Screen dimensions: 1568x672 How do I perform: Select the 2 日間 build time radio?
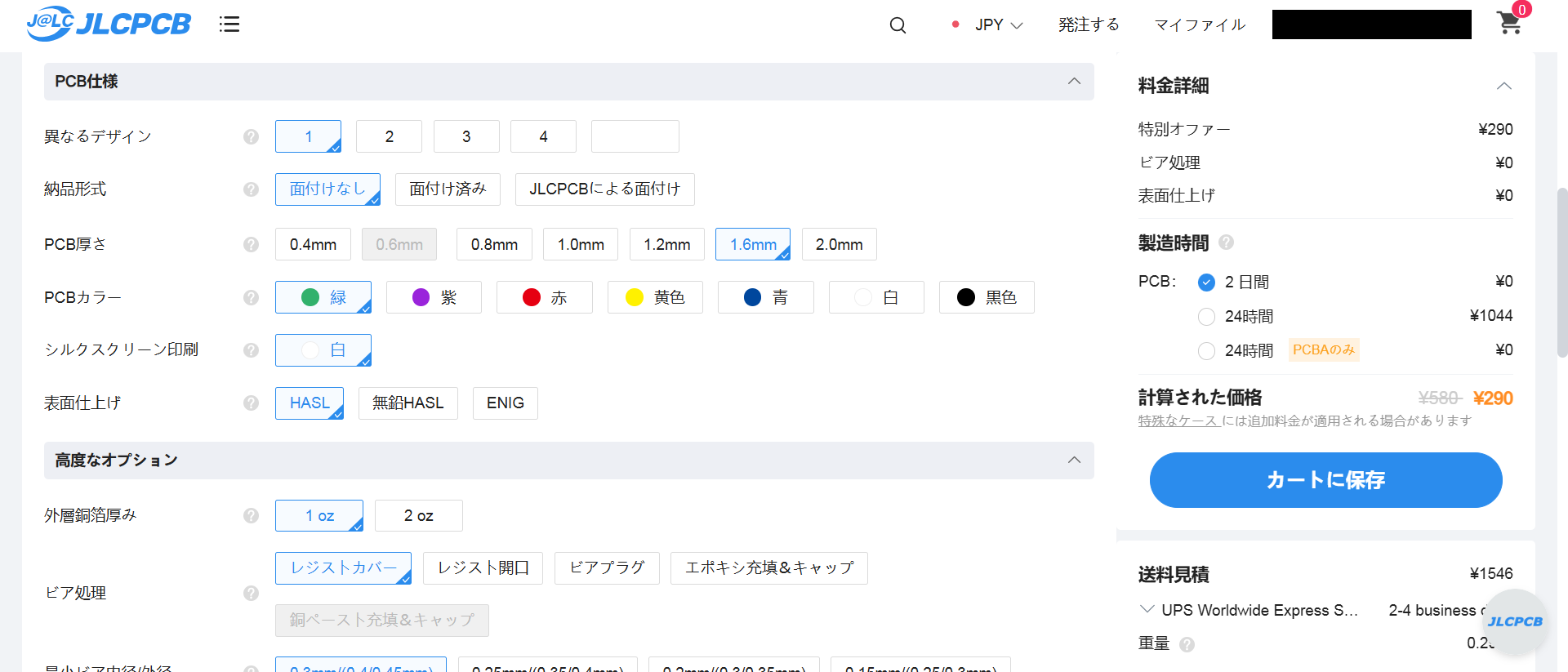[x=1206, y=283]
